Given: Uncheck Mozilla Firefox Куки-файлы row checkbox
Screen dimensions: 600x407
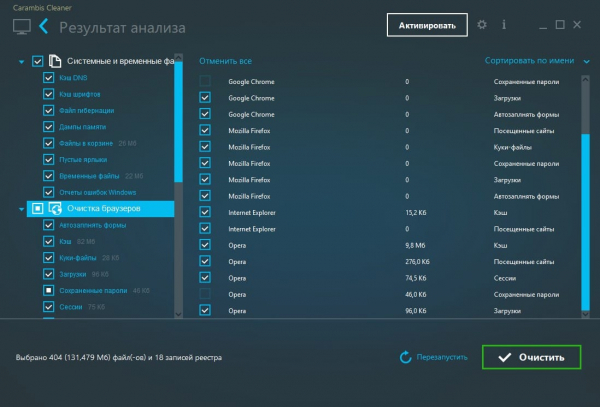Looking at the screenshot, I should 205,147.
